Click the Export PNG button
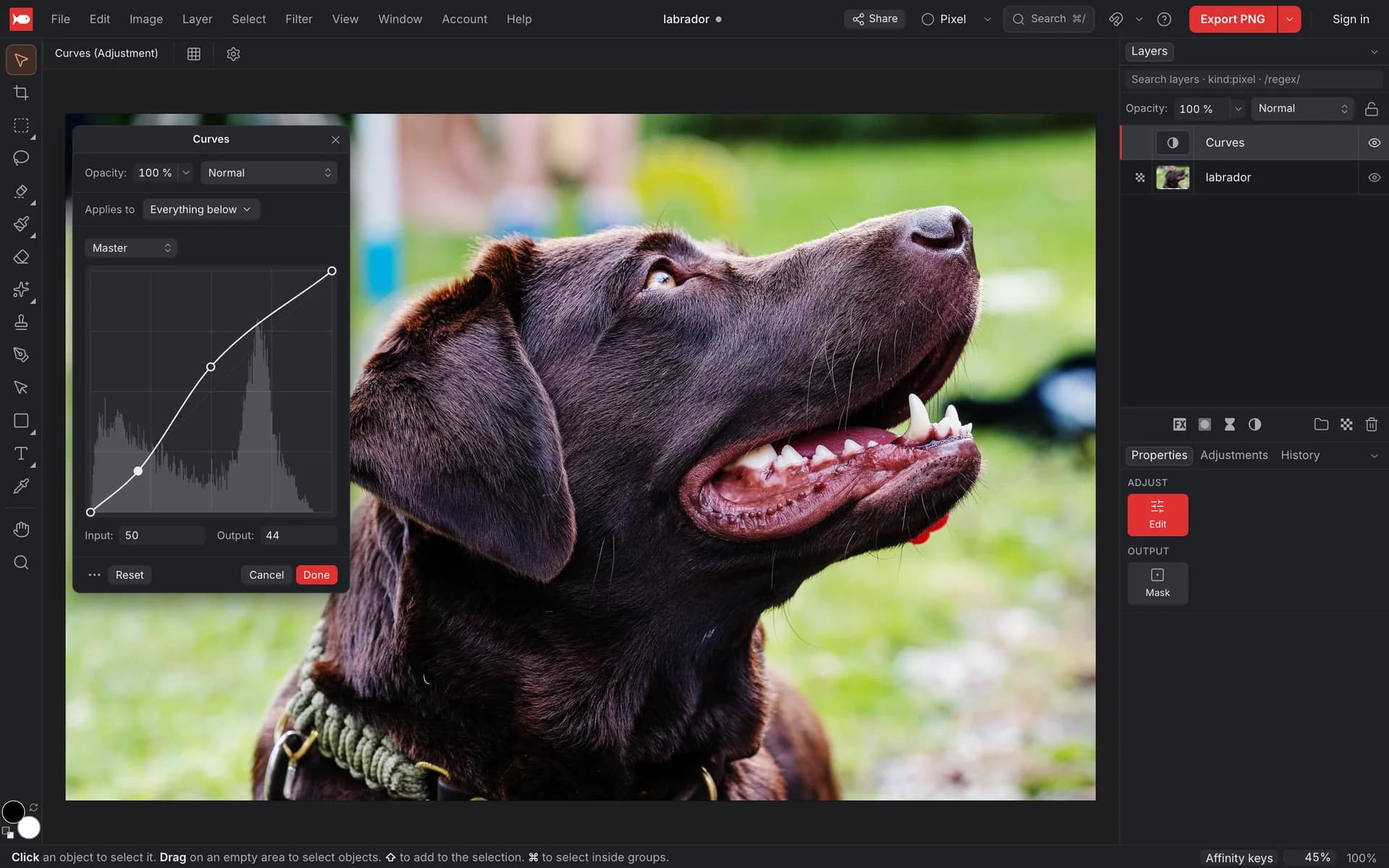 (x=1233, y=19)
